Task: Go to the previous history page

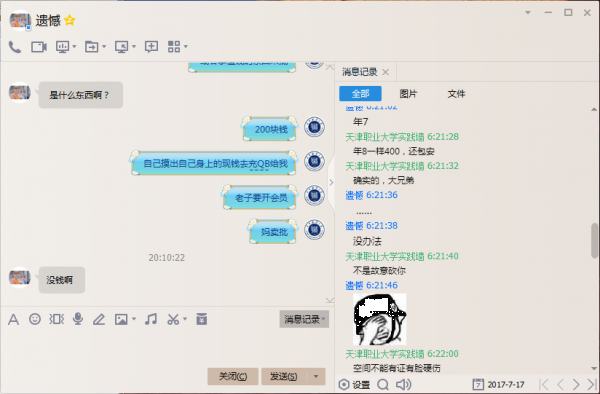Action: click(x=560, y=384)
